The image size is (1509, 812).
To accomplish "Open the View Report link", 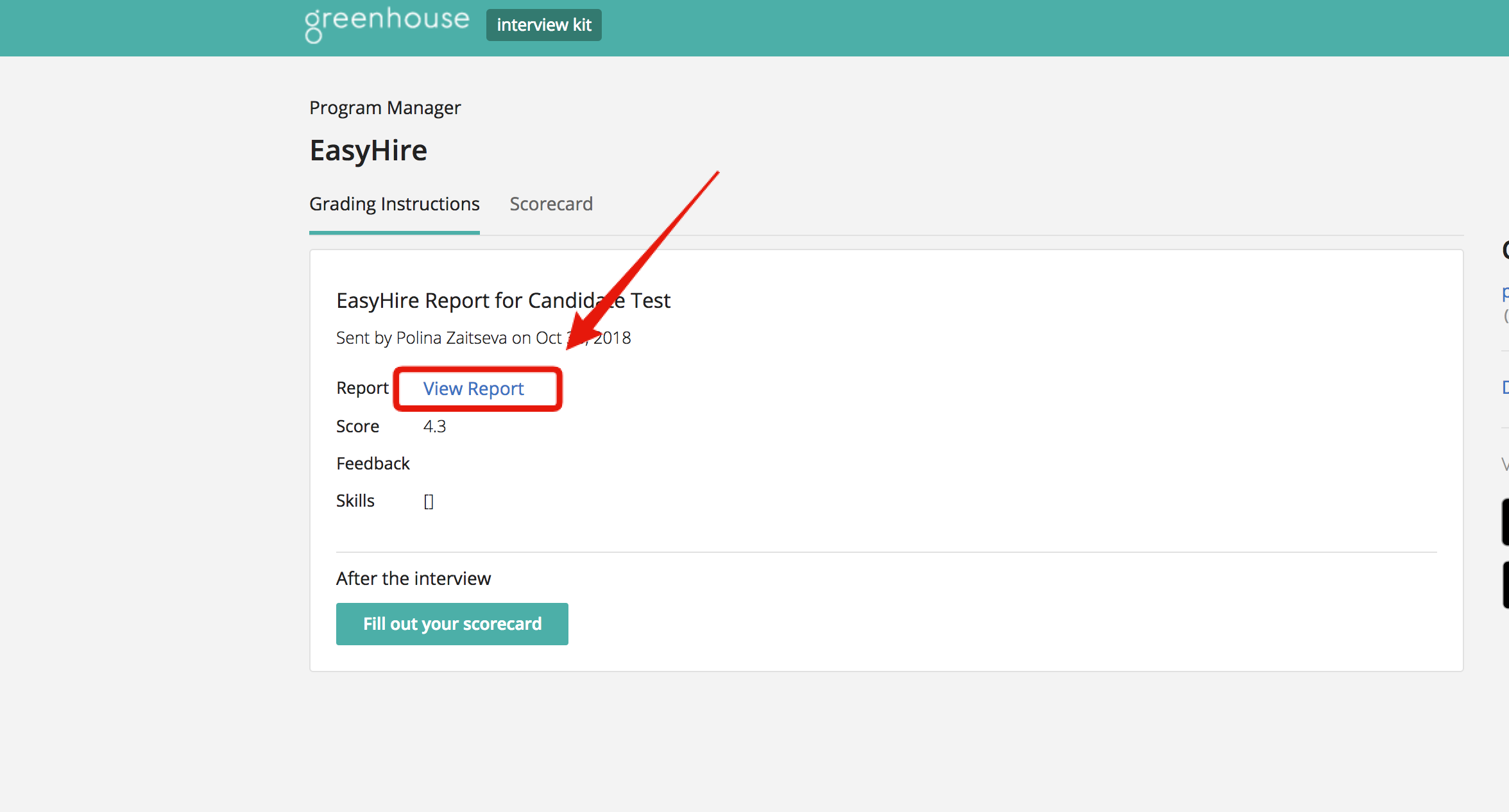I will click(x=473, y=389).
